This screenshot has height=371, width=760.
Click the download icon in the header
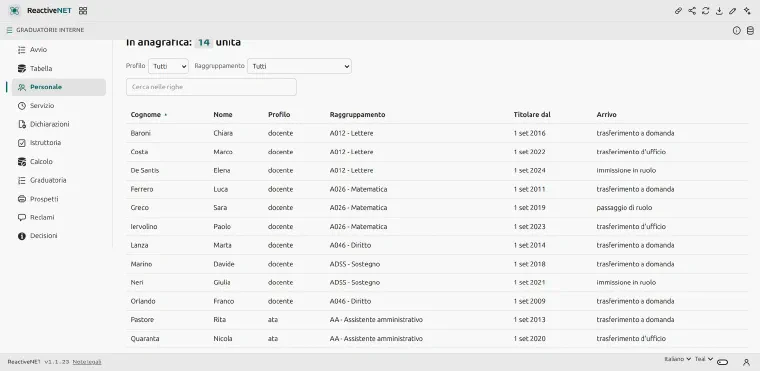click(x=719, y=11)
